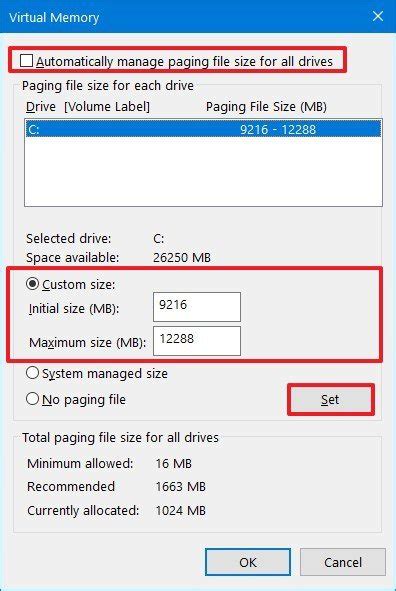This screenshot has height=591, width=396.
Task: Choose the Custom size radio option
Action: [32, 284]
